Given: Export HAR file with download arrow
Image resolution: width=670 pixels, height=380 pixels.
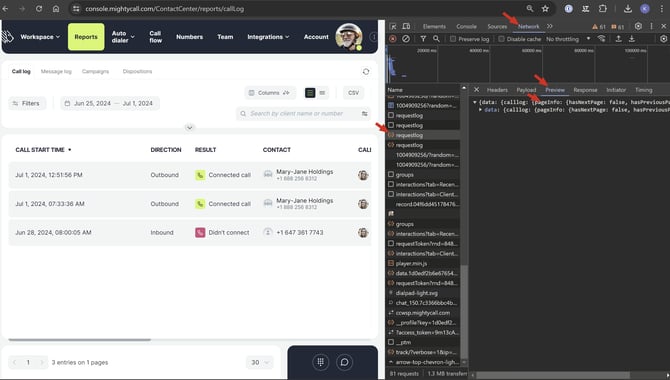Looking at the screenshot, I should (x=632, y=39).
